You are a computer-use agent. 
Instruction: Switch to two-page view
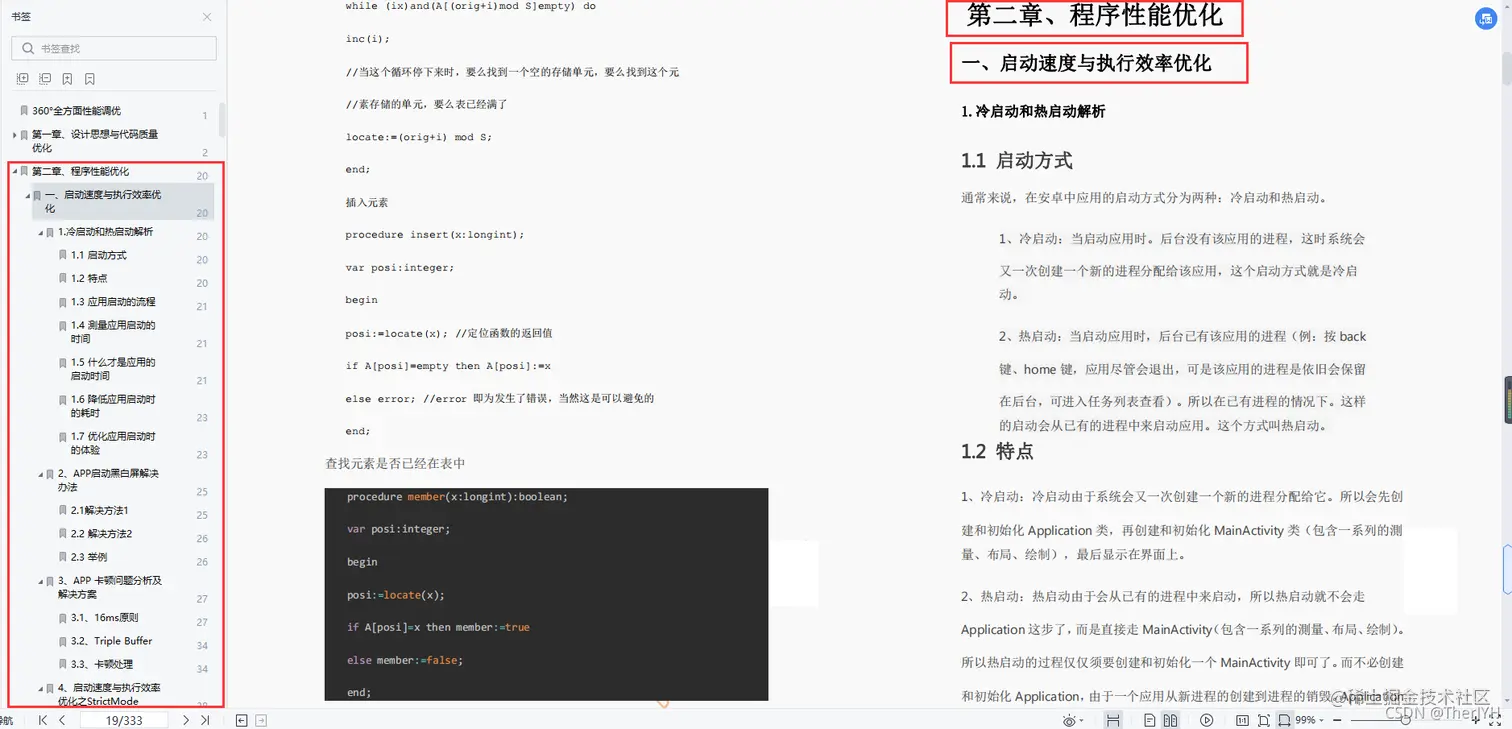pyautogui.click(x=1170, y=720)
